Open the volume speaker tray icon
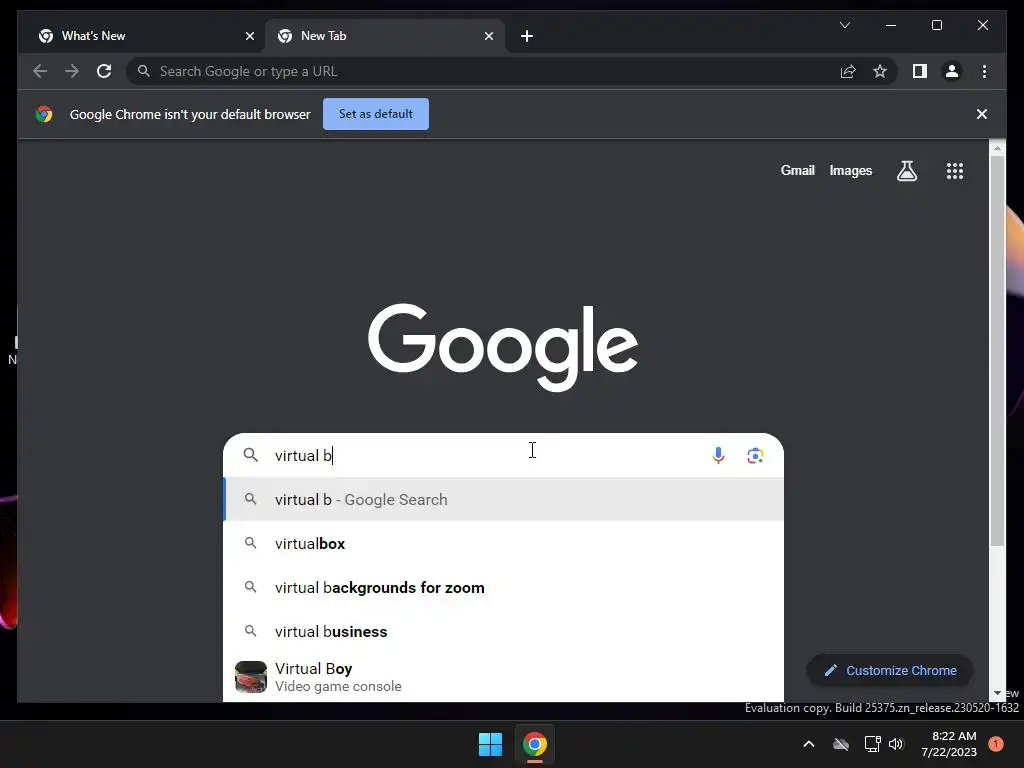The width and height of the screenshot is (1024, 768). pos(896,744)
